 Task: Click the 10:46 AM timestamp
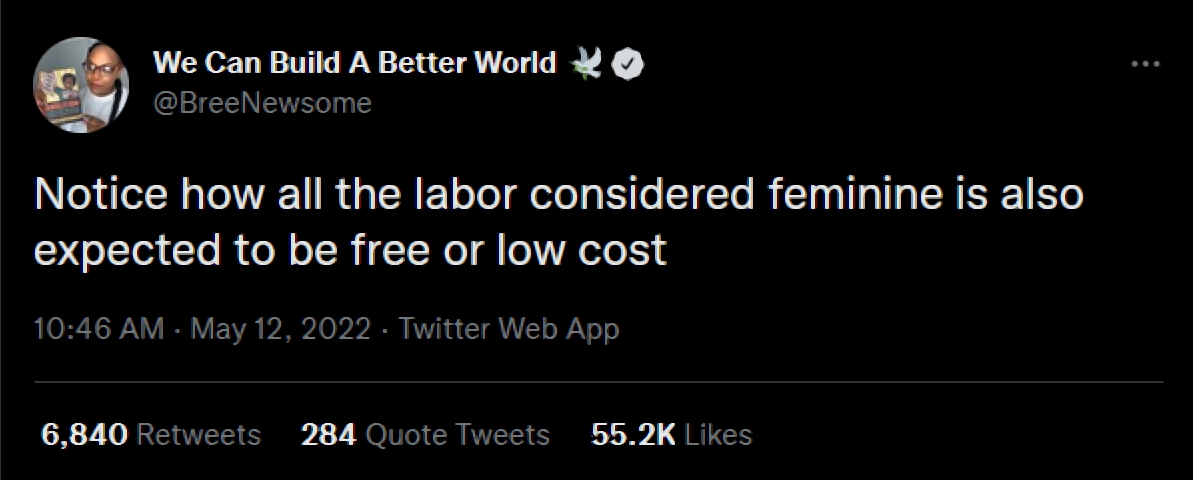98,328
